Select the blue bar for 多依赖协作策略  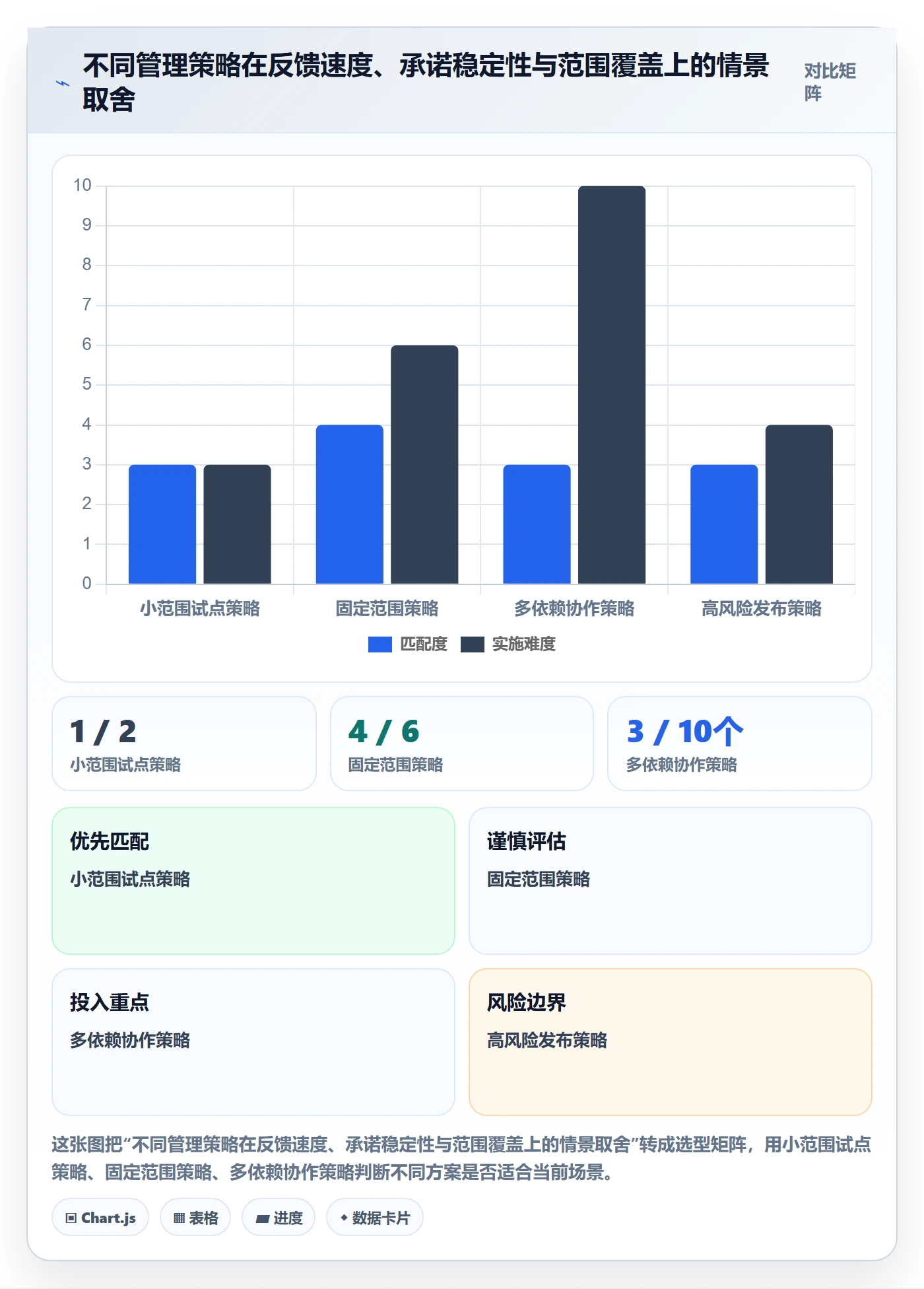537,524
